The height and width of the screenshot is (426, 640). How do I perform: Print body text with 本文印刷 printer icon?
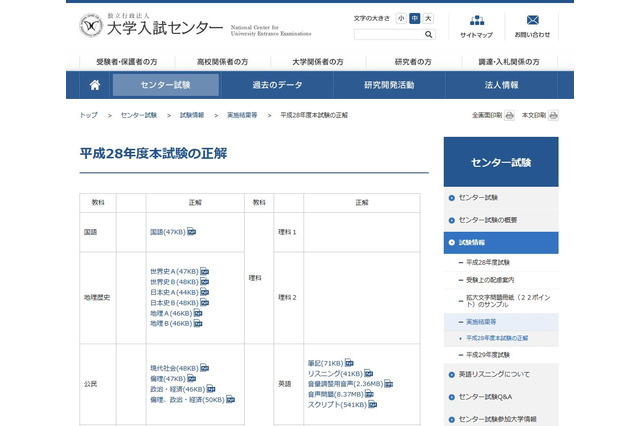click(553, 115)
